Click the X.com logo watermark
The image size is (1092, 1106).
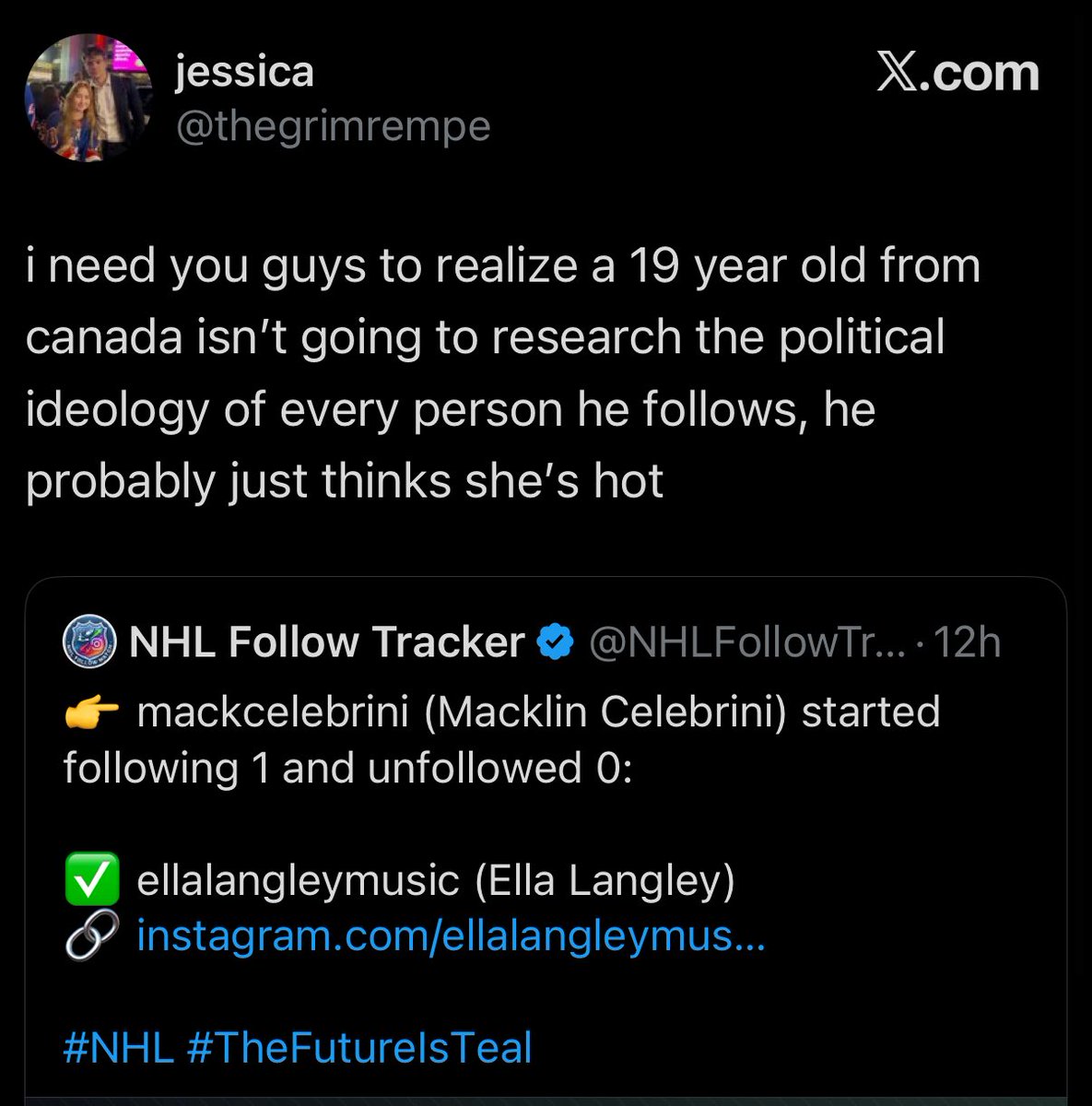957,73
